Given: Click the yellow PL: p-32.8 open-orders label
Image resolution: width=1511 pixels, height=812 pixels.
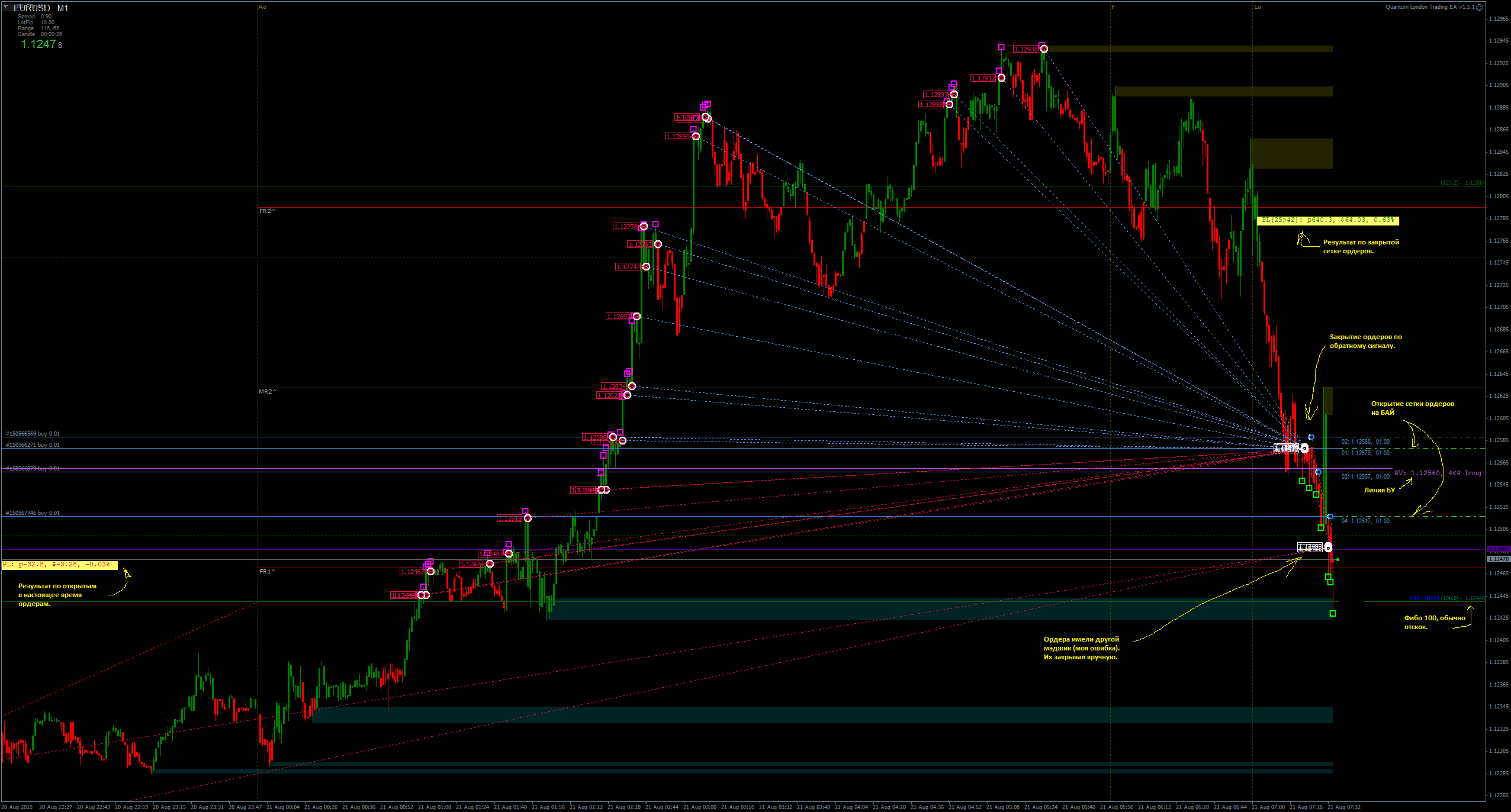Looking at the screenshot, I should coord(59,565).
